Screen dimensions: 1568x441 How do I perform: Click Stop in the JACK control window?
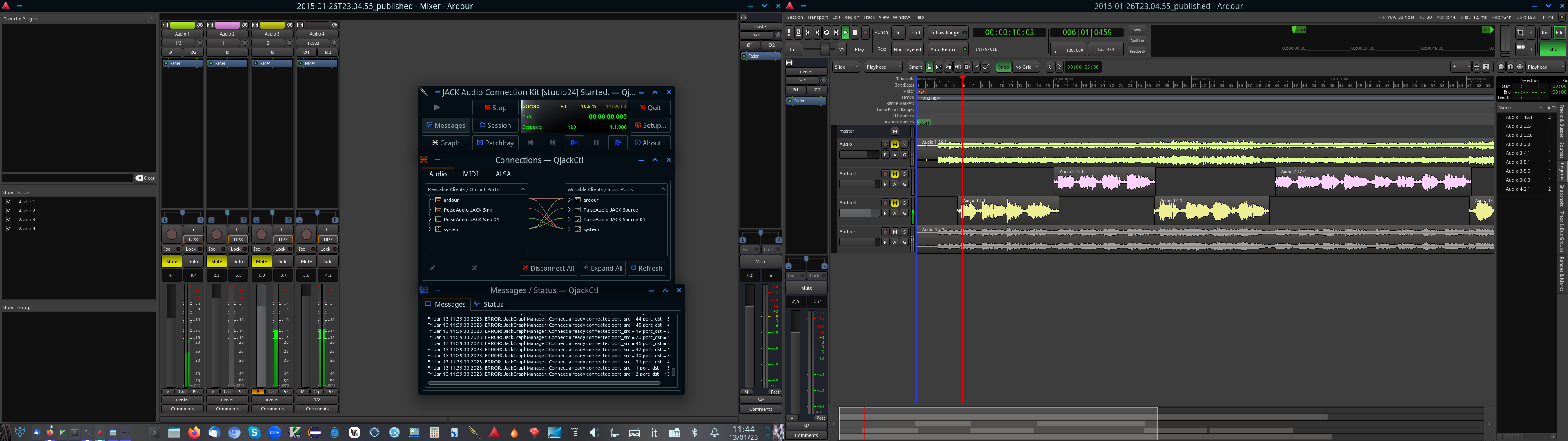coord(495,108)
